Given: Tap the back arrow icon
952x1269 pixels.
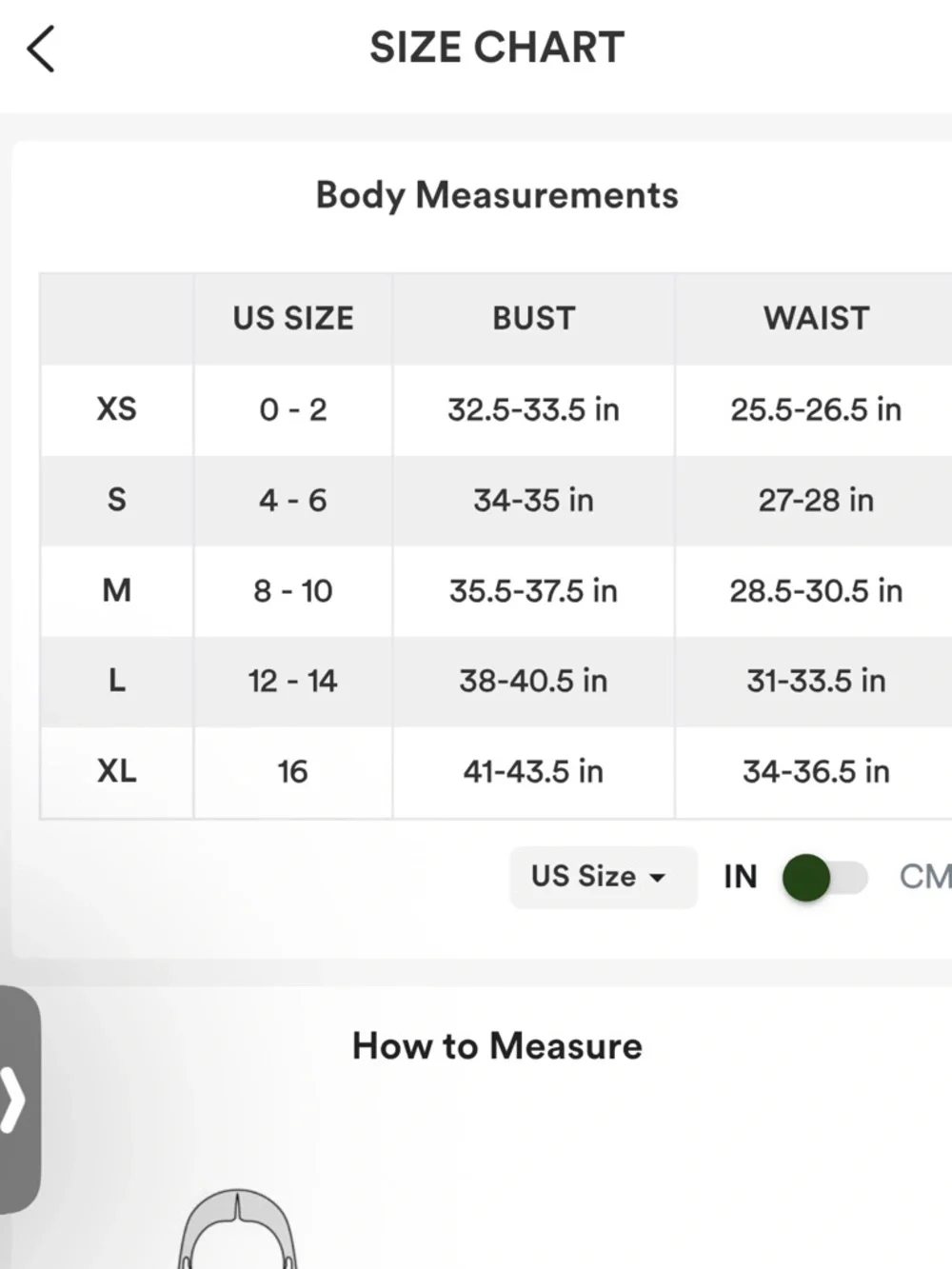Looking at the screenshot, I should tap(41, 49).
